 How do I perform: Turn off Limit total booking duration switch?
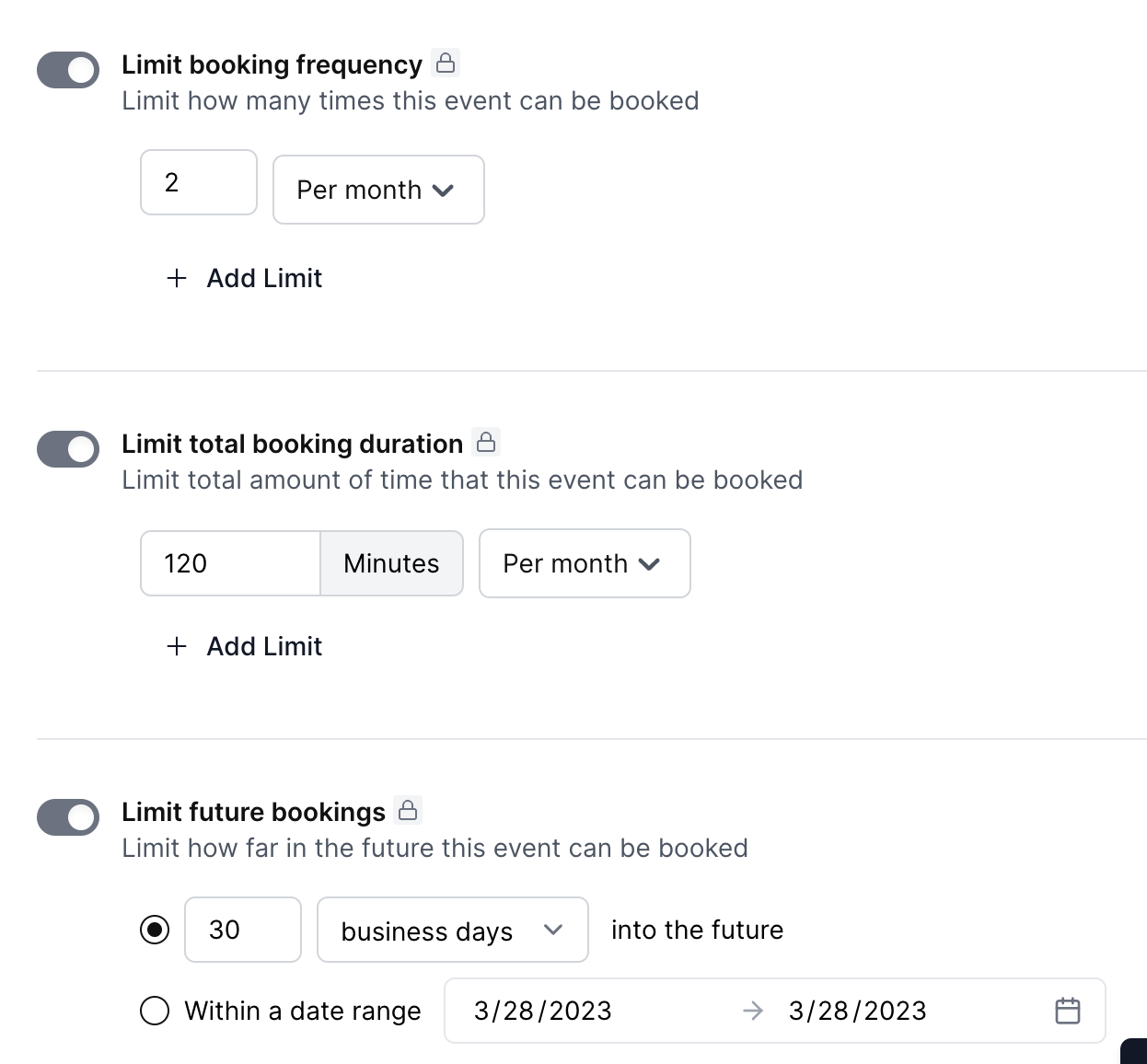[x=68, y=449]
